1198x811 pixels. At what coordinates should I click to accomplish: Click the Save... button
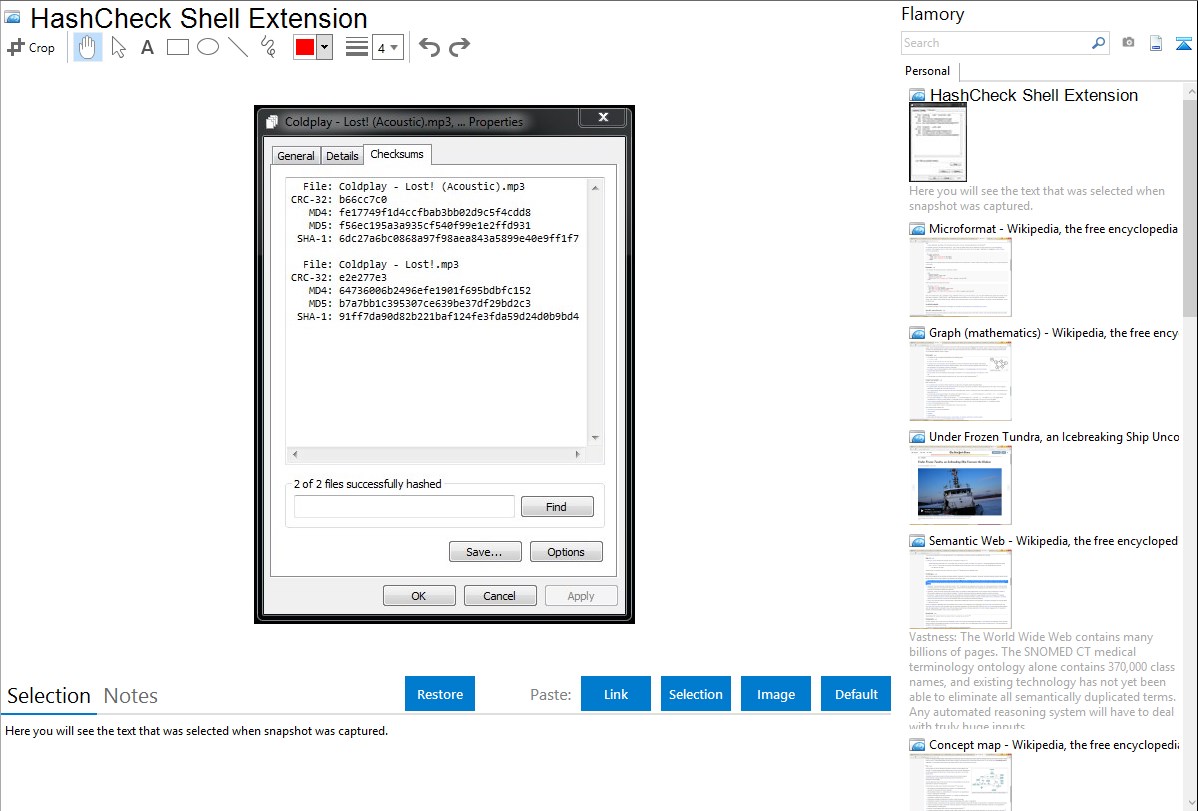pyautogui.click(x=485, y=552)
